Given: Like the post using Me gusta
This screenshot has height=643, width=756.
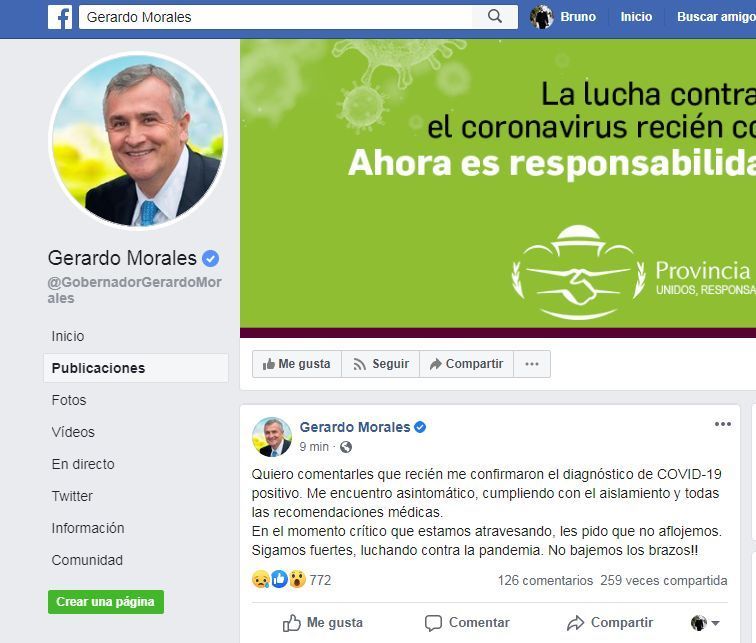Looking at the screenshot, I should (x=323, y=623).
